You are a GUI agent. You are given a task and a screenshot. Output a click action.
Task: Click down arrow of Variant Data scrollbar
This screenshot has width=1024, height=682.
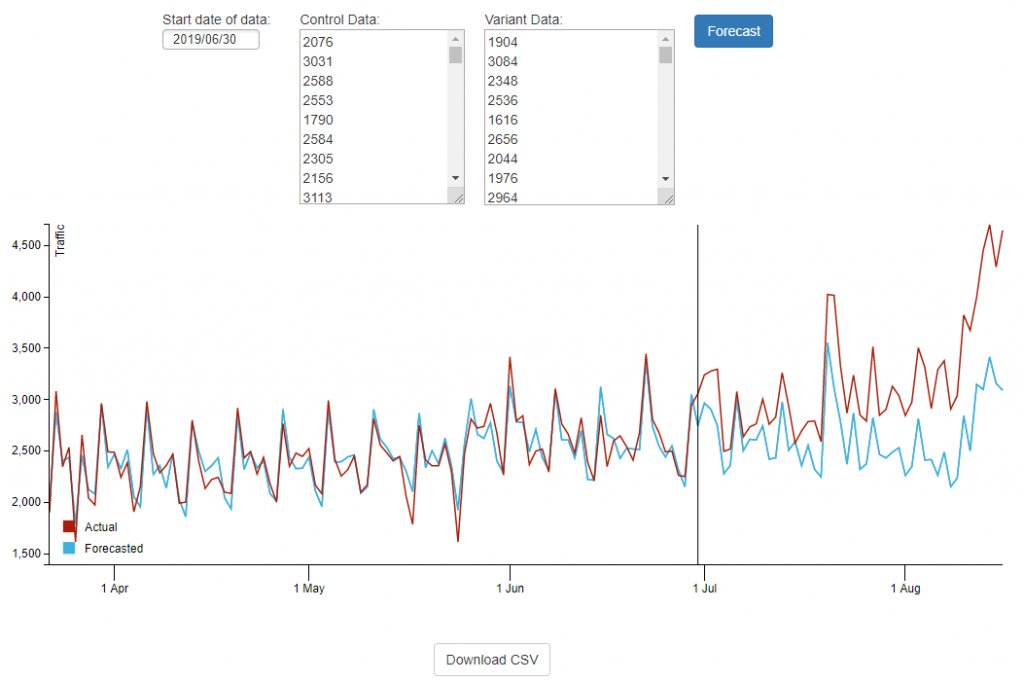coord(665,178)
